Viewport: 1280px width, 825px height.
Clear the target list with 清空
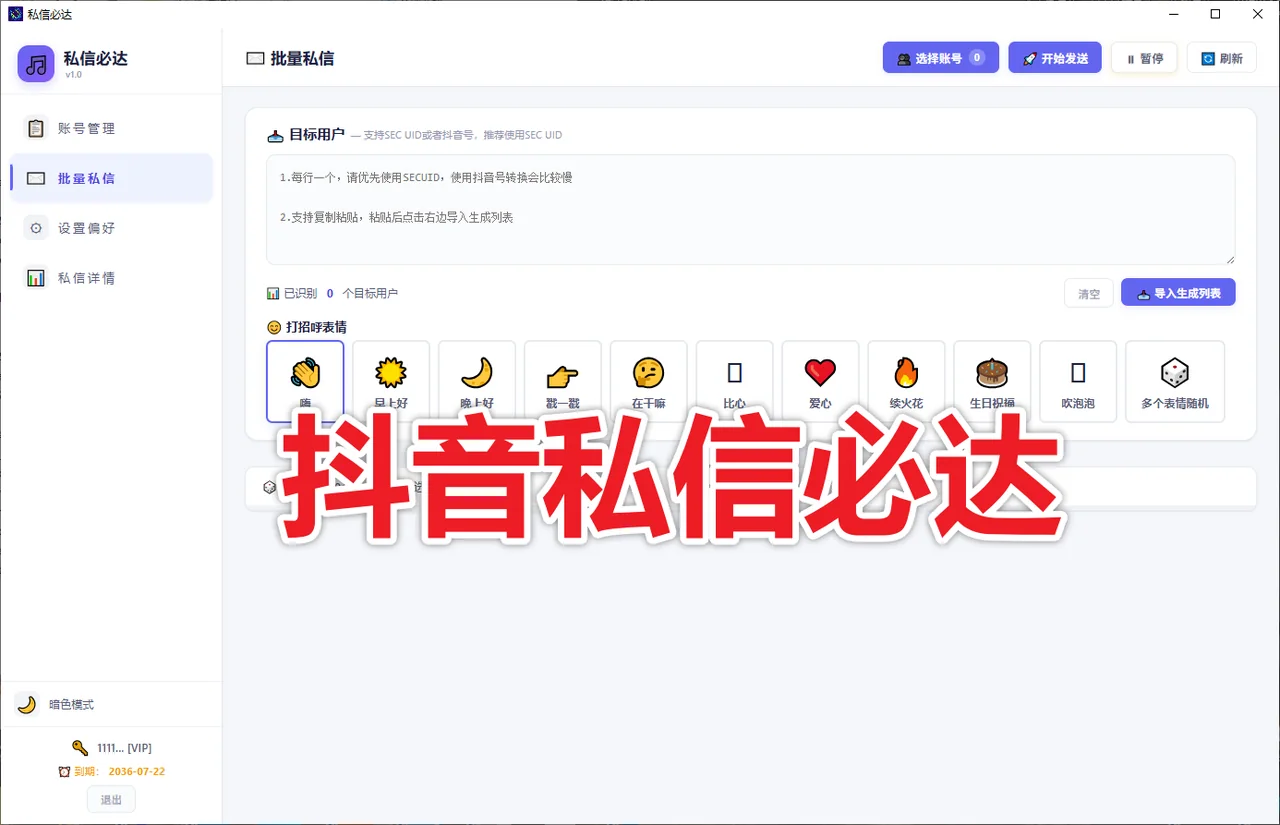click(x=1089, y=293)
